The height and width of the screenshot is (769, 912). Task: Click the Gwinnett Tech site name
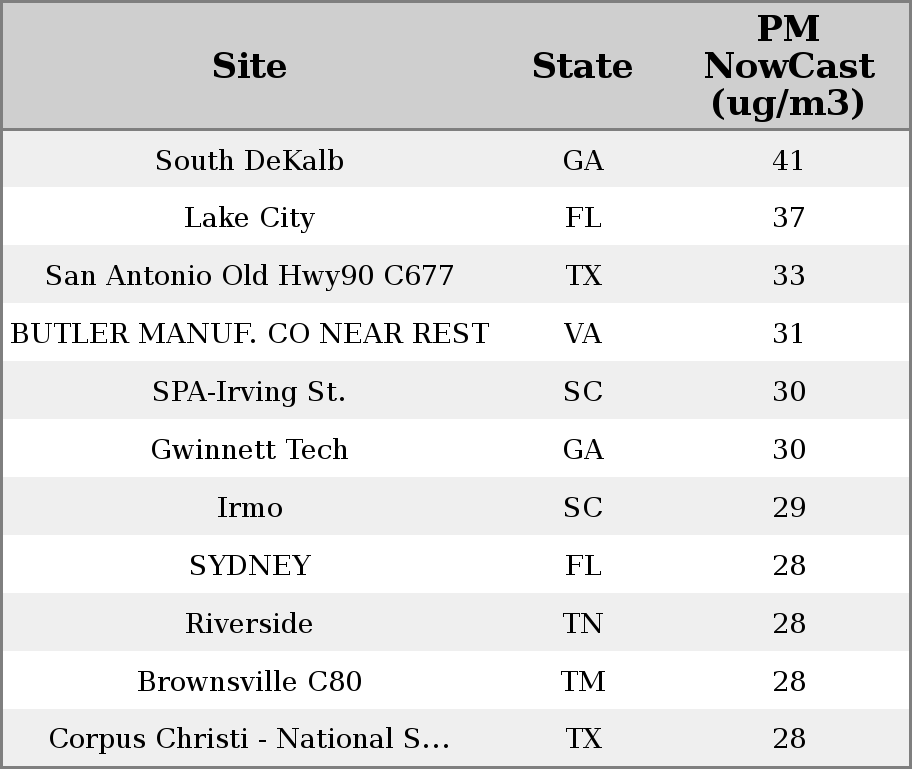coord(249,450)
